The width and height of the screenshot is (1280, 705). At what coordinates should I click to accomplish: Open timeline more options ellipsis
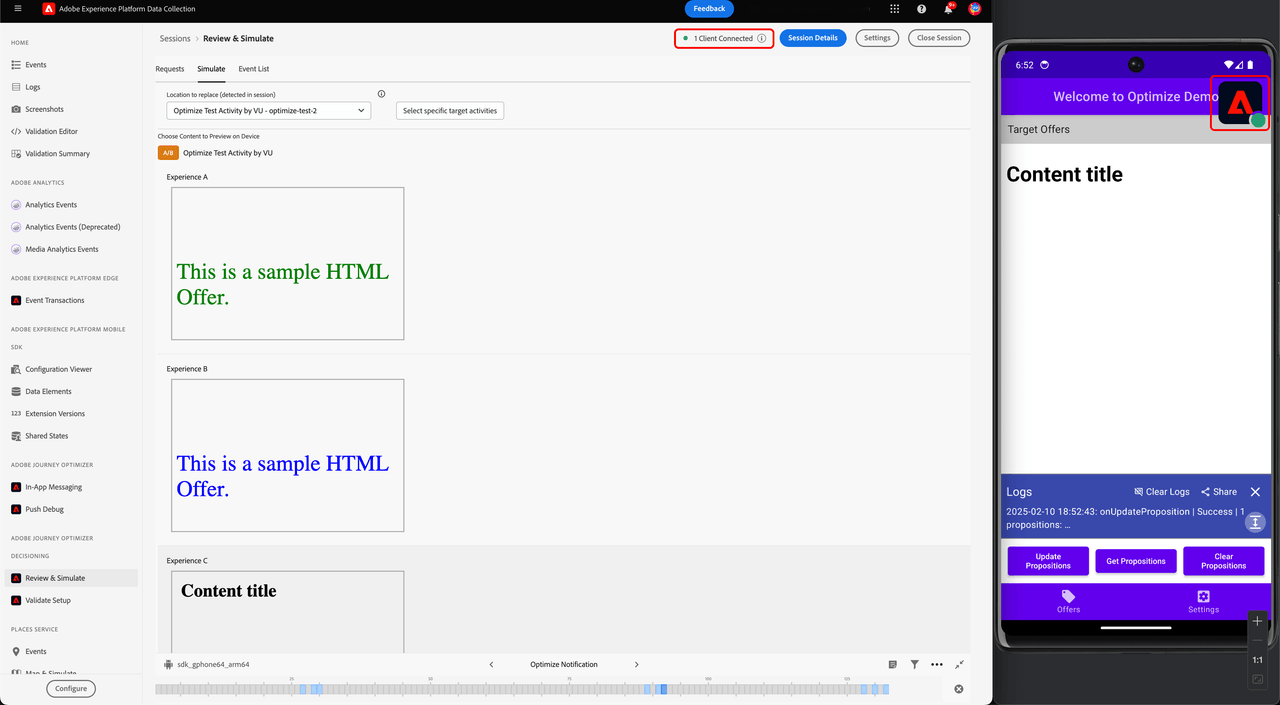point(937,664)
